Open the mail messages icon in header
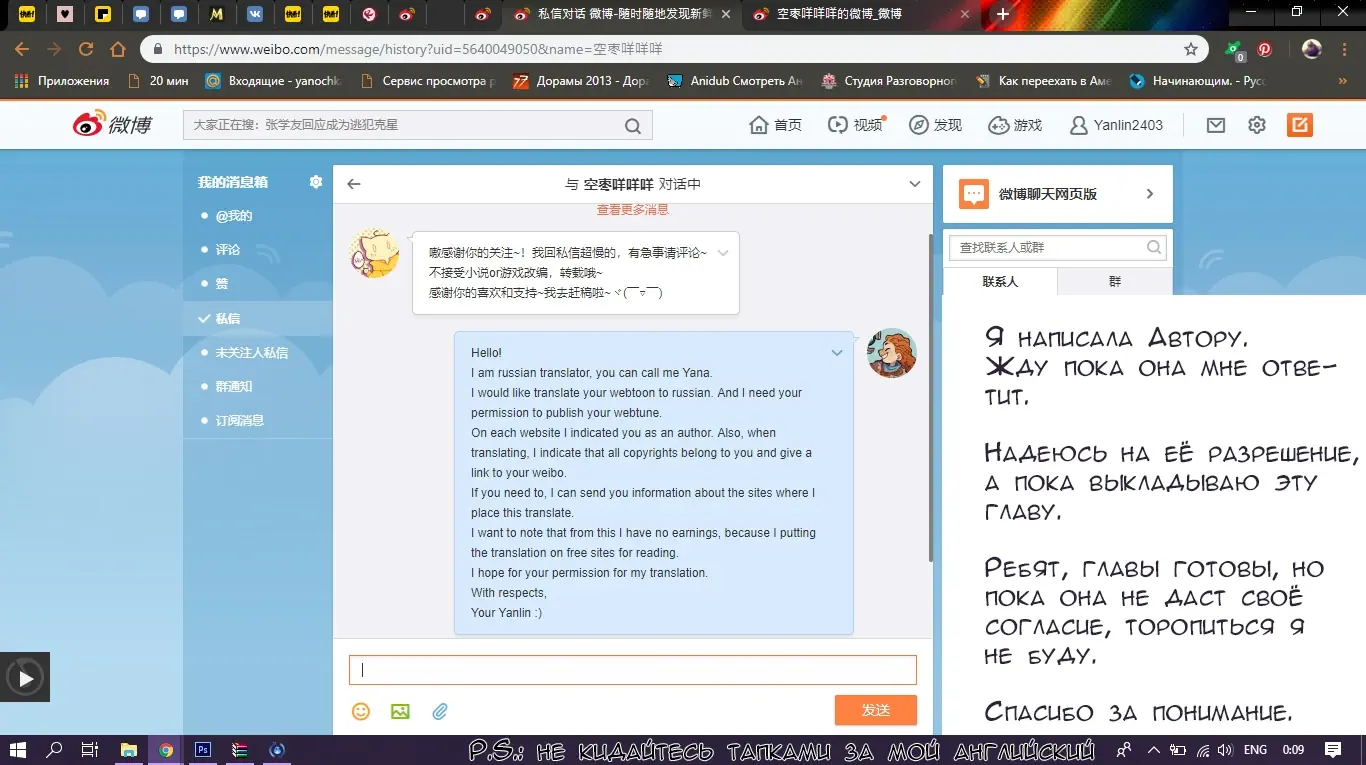This screenshot has height=765, width=1366. [x=1215, y=125]
